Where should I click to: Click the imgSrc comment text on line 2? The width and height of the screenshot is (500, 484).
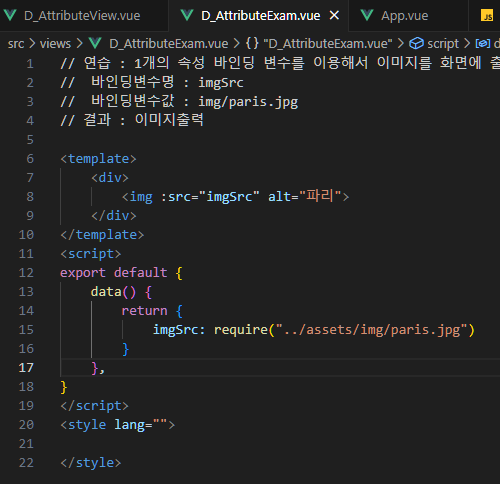pos(221,83)
